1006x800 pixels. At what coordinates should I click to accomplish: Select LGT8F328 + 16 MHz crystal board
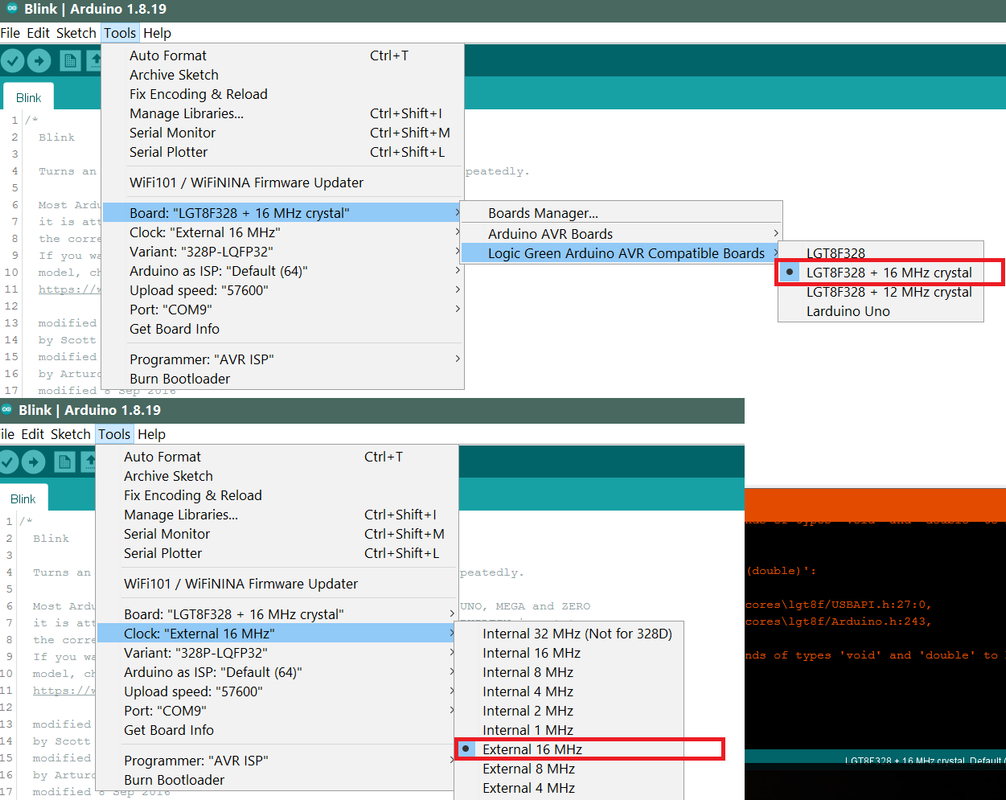(880, 273)
